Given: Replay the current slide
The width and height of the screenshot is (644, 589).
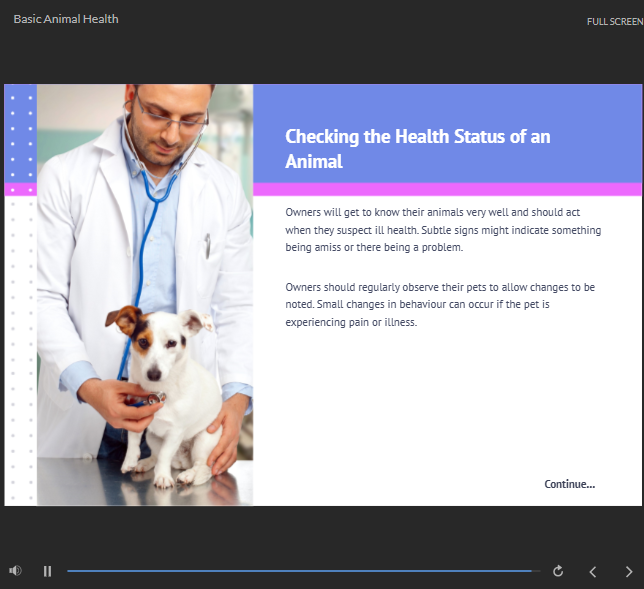Looking at the screenshot, I should coord(558,571).
